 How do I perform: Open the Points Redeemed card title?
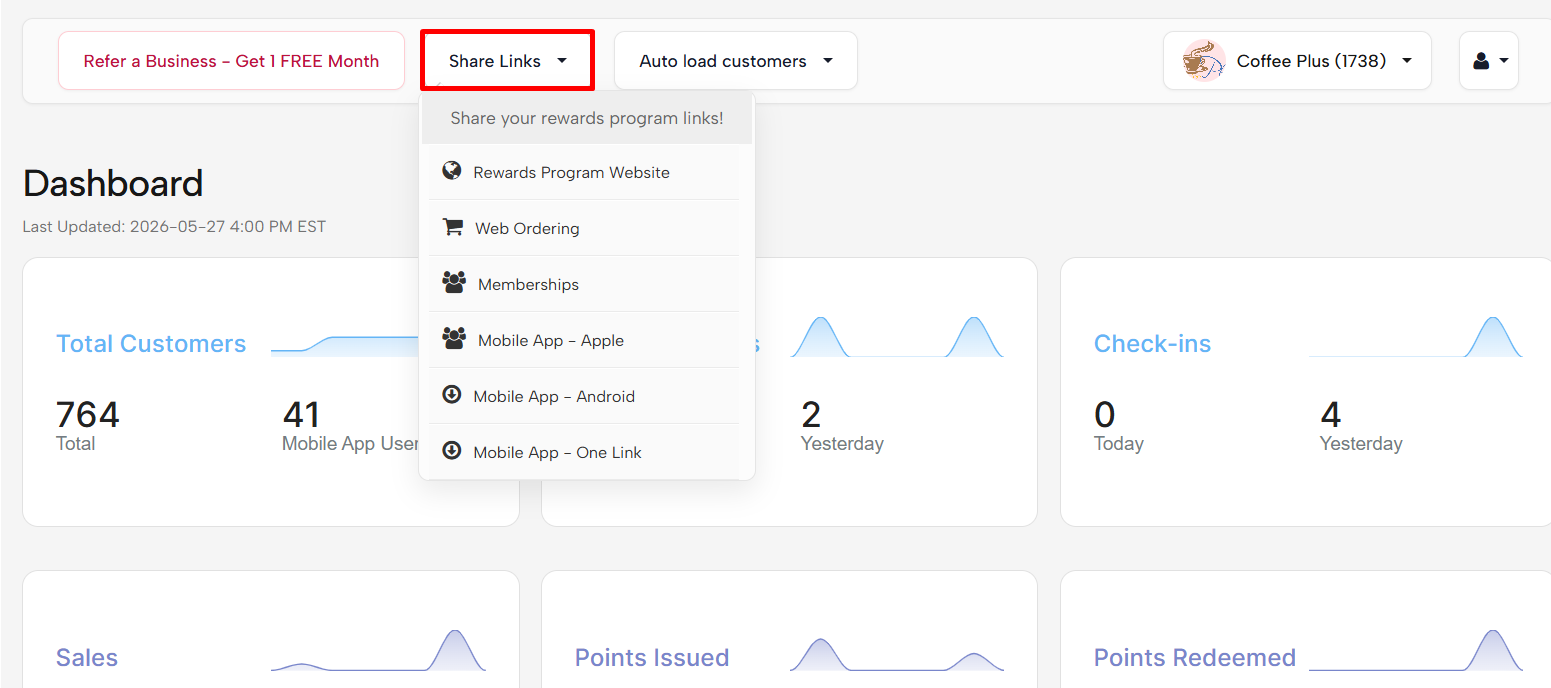click(x=1195, y=657)
